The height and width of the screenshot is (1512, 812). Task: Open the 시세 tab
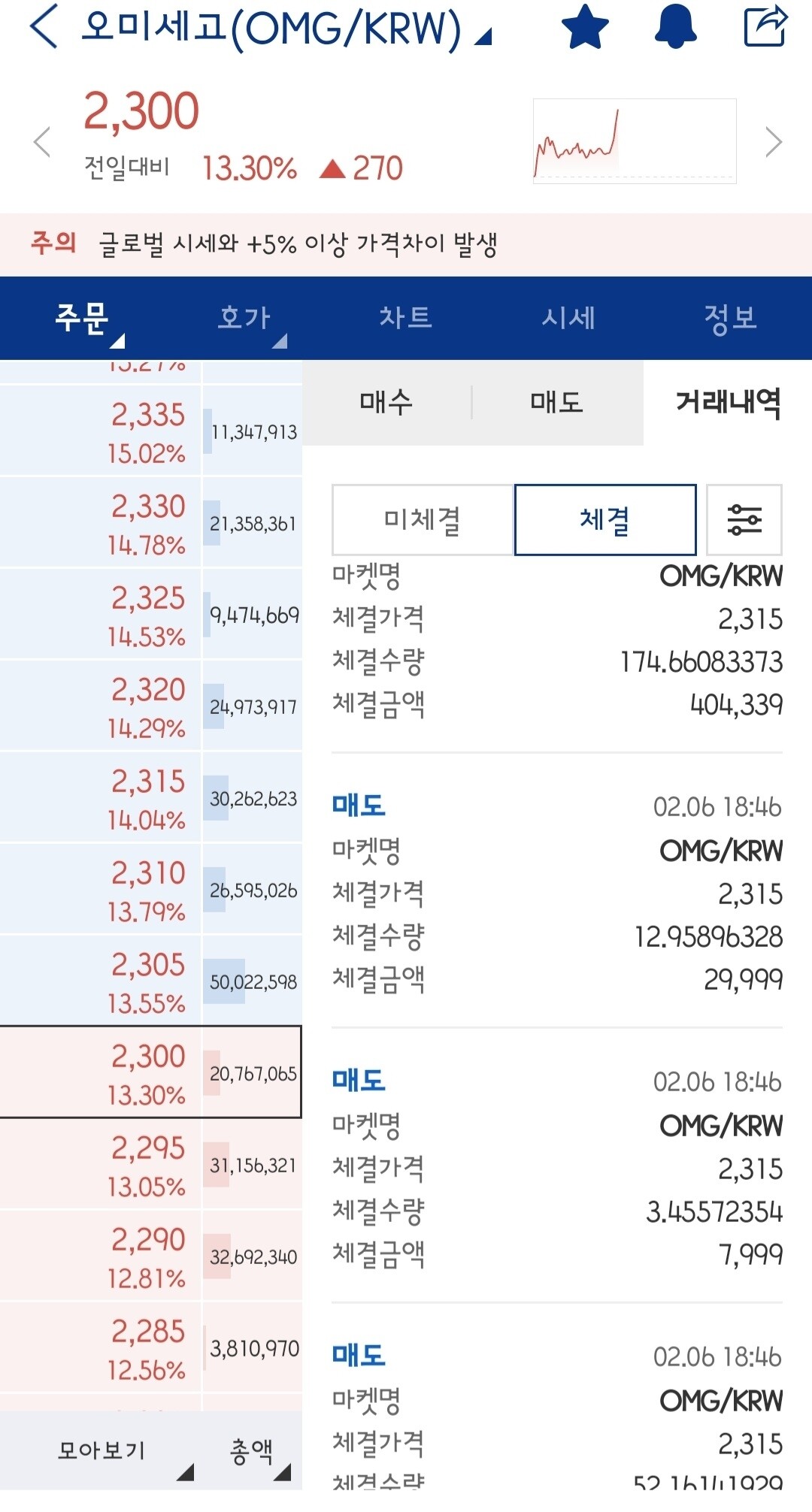tap(568, 317)
